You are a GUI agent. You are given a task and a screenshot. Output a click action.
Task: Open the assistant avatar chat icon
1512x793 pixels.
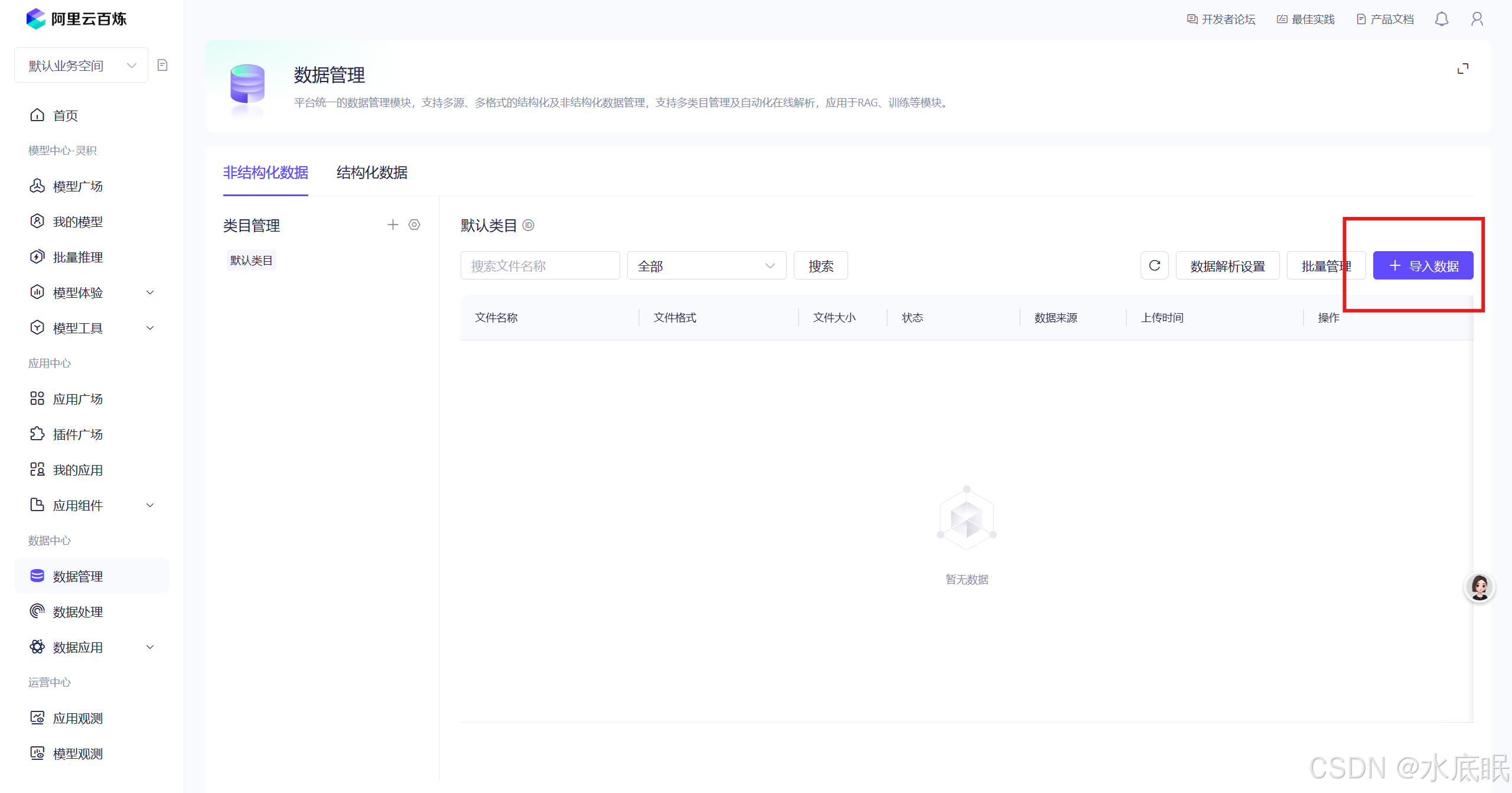coord(1480,587)
